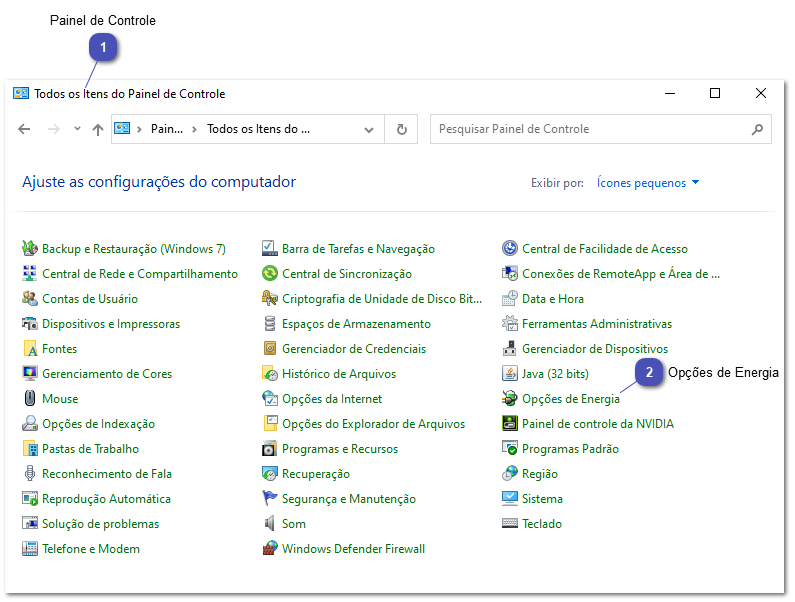Open the Sistema link
Screen dimensions: 795x602
click(x=542, y=499)
